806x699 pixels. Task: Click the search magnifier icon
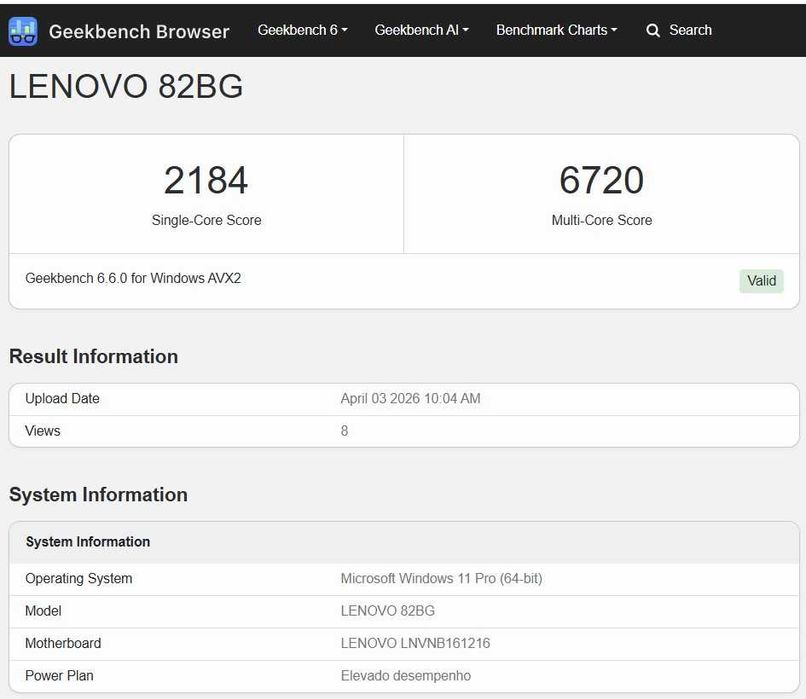click(x=653, y=30)
